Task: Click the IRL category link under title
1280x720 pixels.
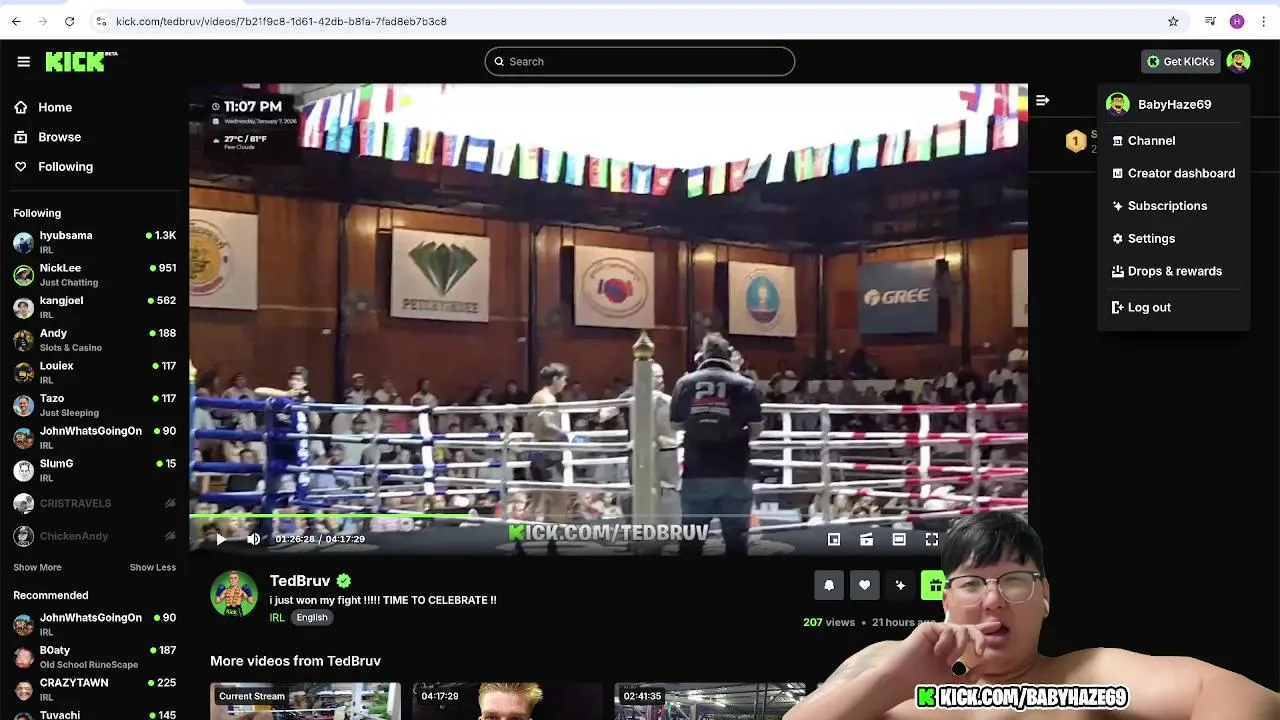Action: click(x=277, y=618)
